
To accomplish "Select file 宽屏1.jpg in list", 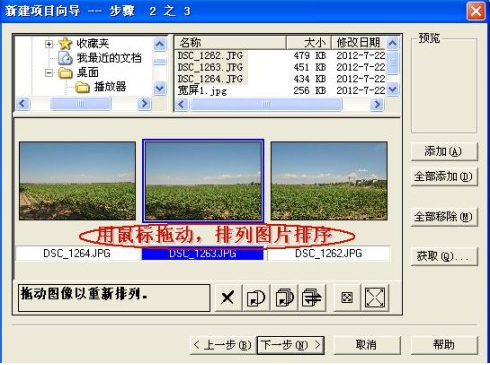I will (x=203, y=90).
